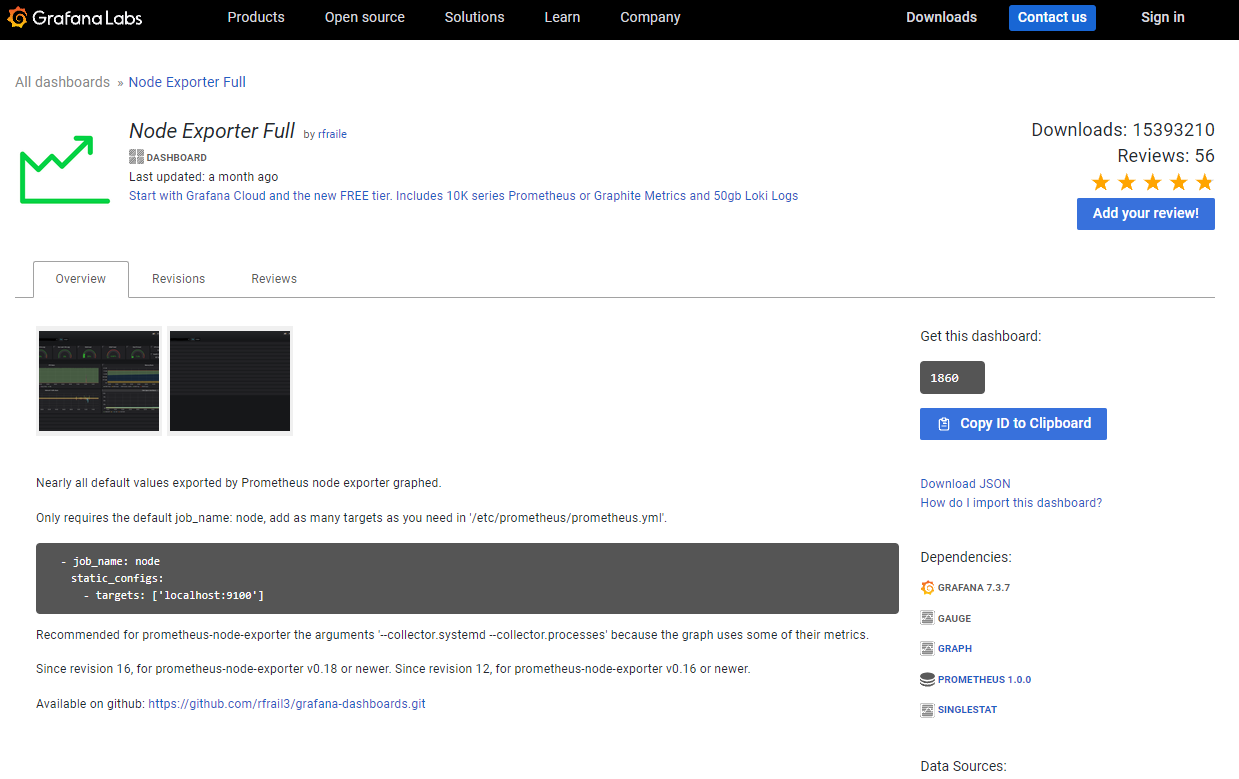Click the Contact us button

pyautogui.click(x=1052, y=18)
